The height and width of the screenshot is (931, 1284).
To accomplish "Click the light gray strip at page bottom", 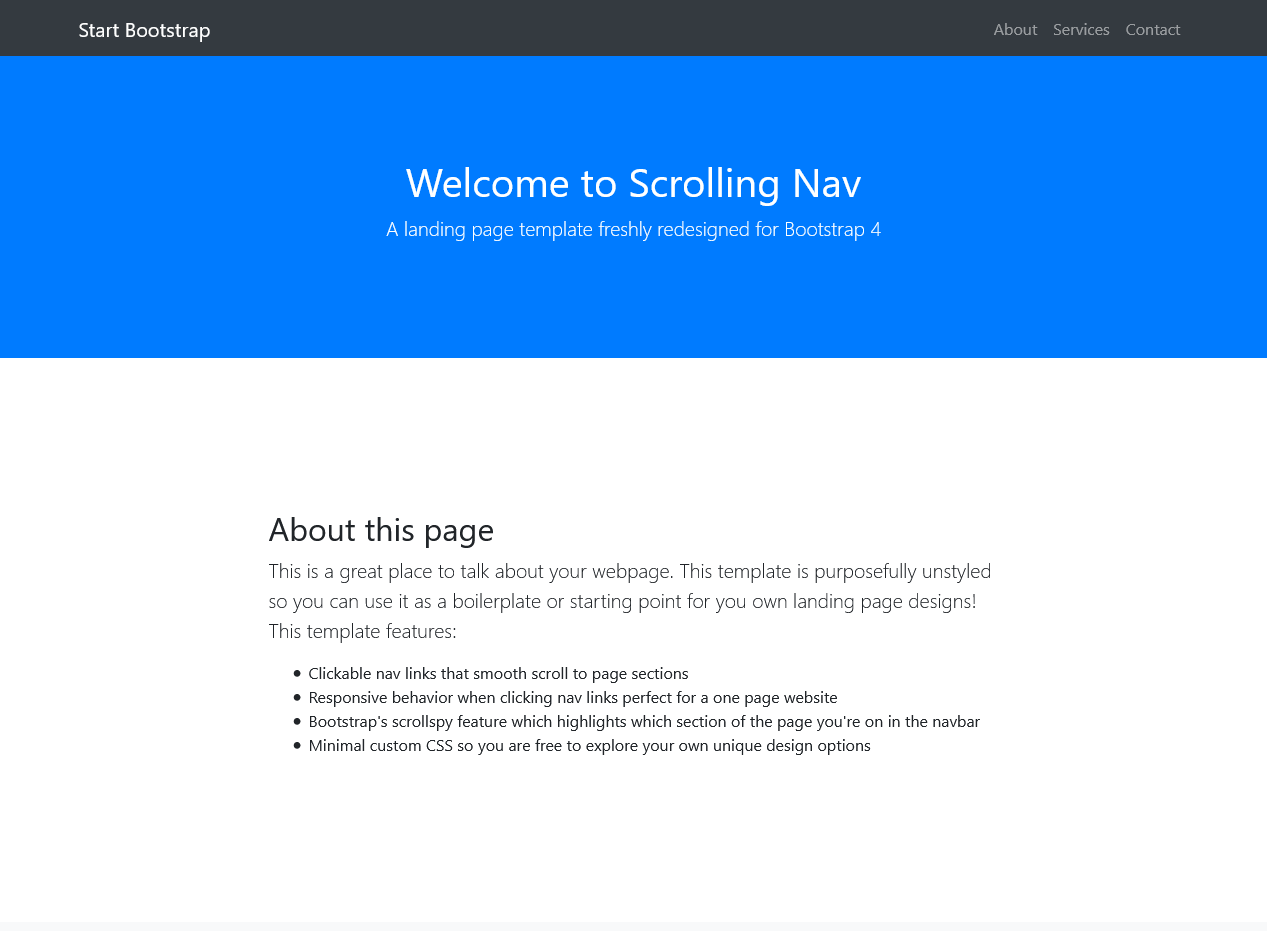I will (x=633, y=926).
